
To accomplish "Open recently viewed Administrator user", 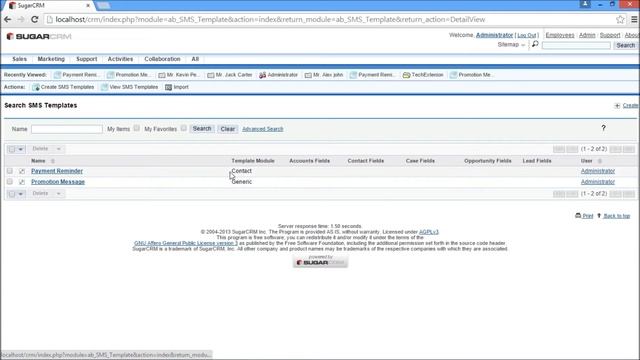I will coord(278,75).
